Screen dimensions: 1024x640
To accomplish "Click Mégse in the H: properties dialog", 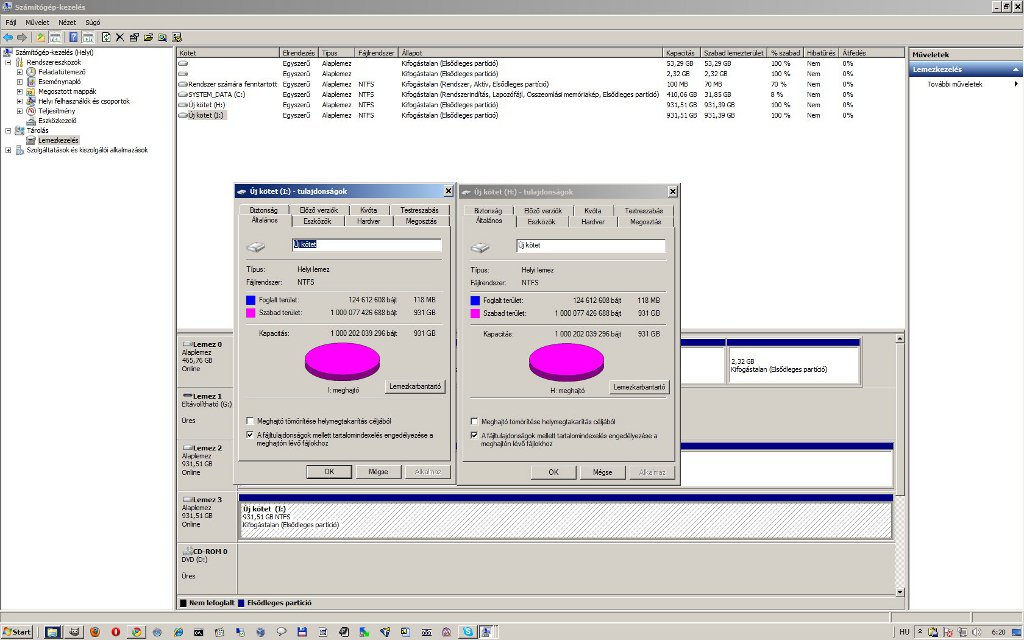I will (x=602, y=472).
